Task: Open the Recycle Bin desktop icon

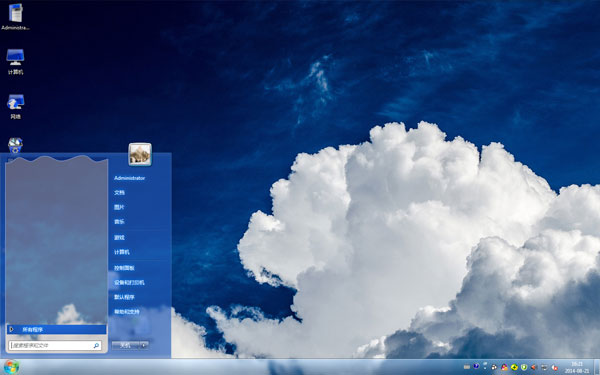Action: [15, 146]
